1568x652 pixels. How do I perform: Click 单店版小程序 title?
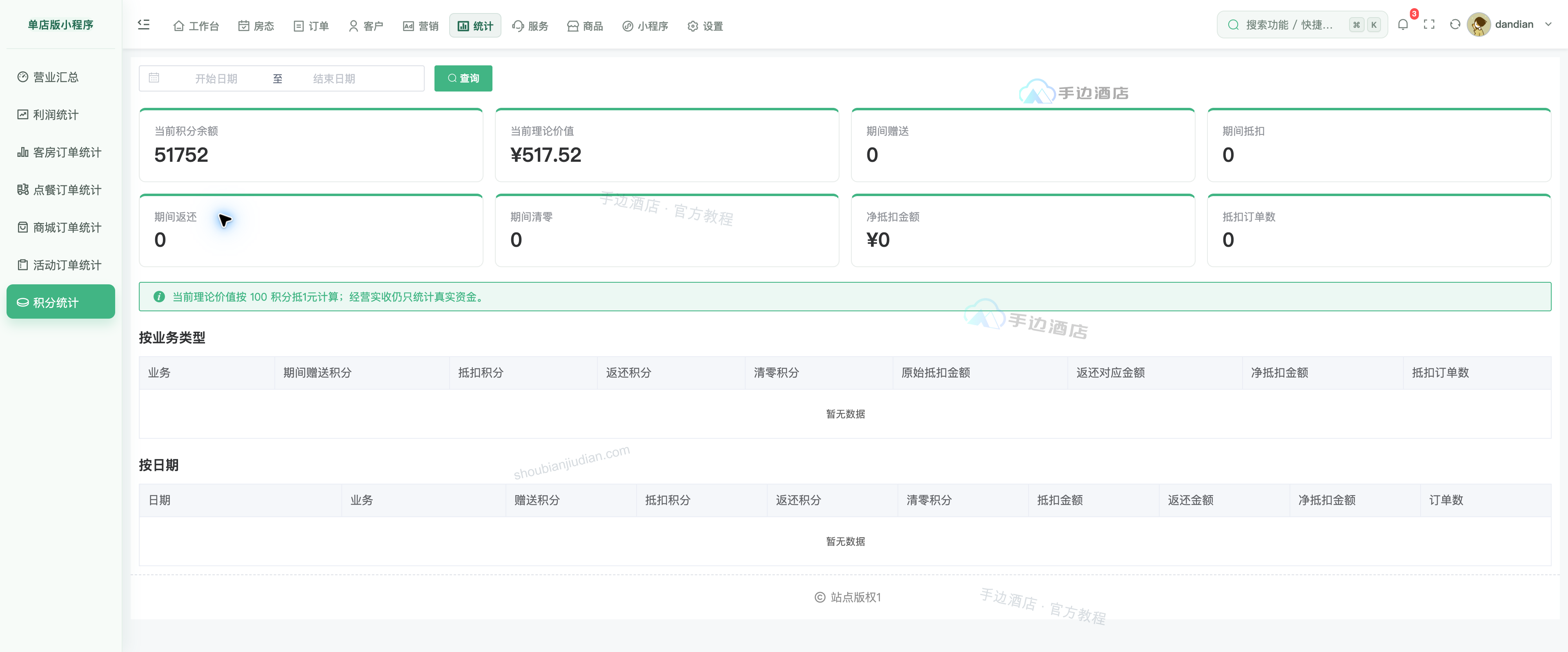(61, 25)
